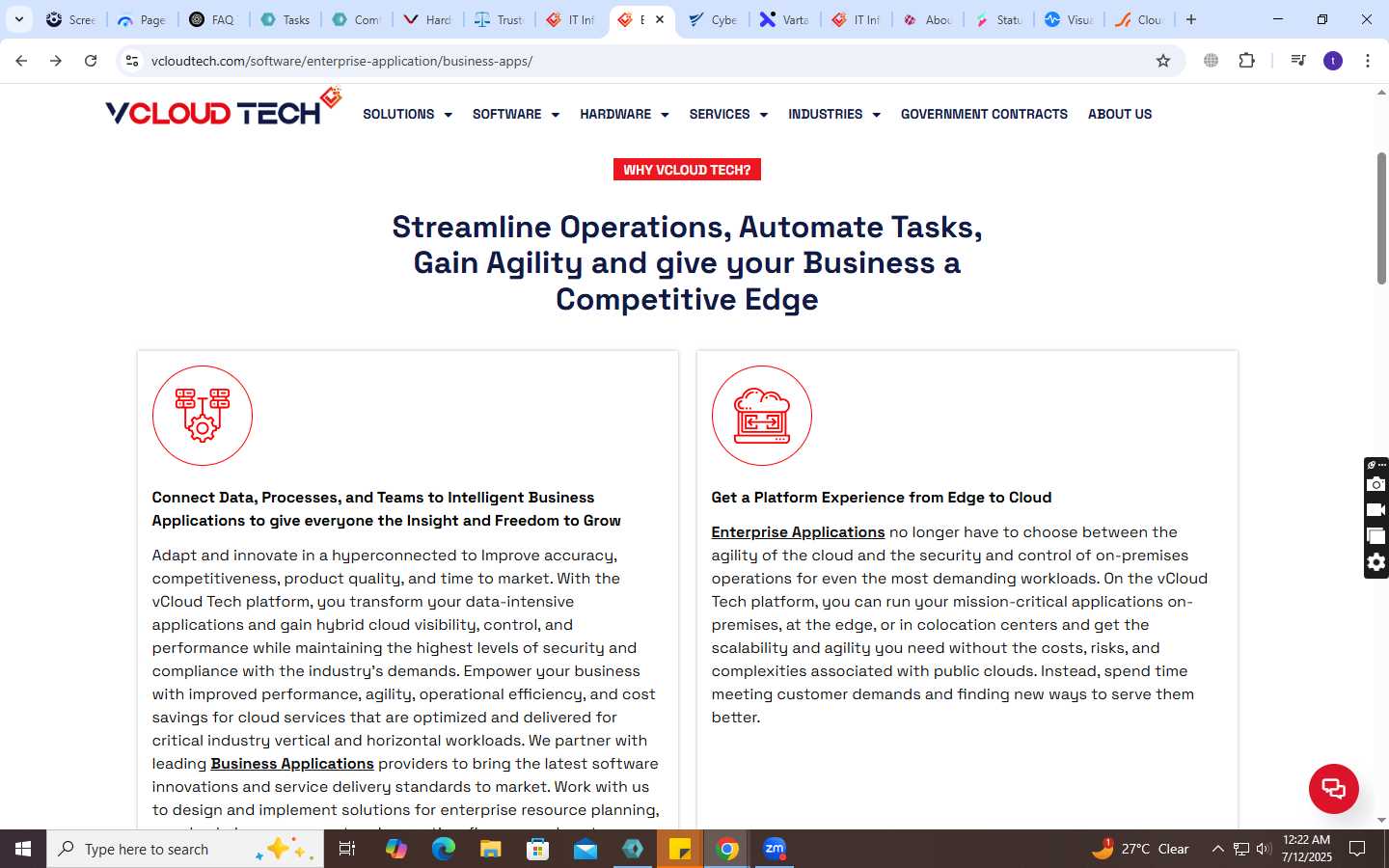Viewport: 1389px width, 868px height.
Task: Take screenshot with side camera icon
Action: [1376, 484]
